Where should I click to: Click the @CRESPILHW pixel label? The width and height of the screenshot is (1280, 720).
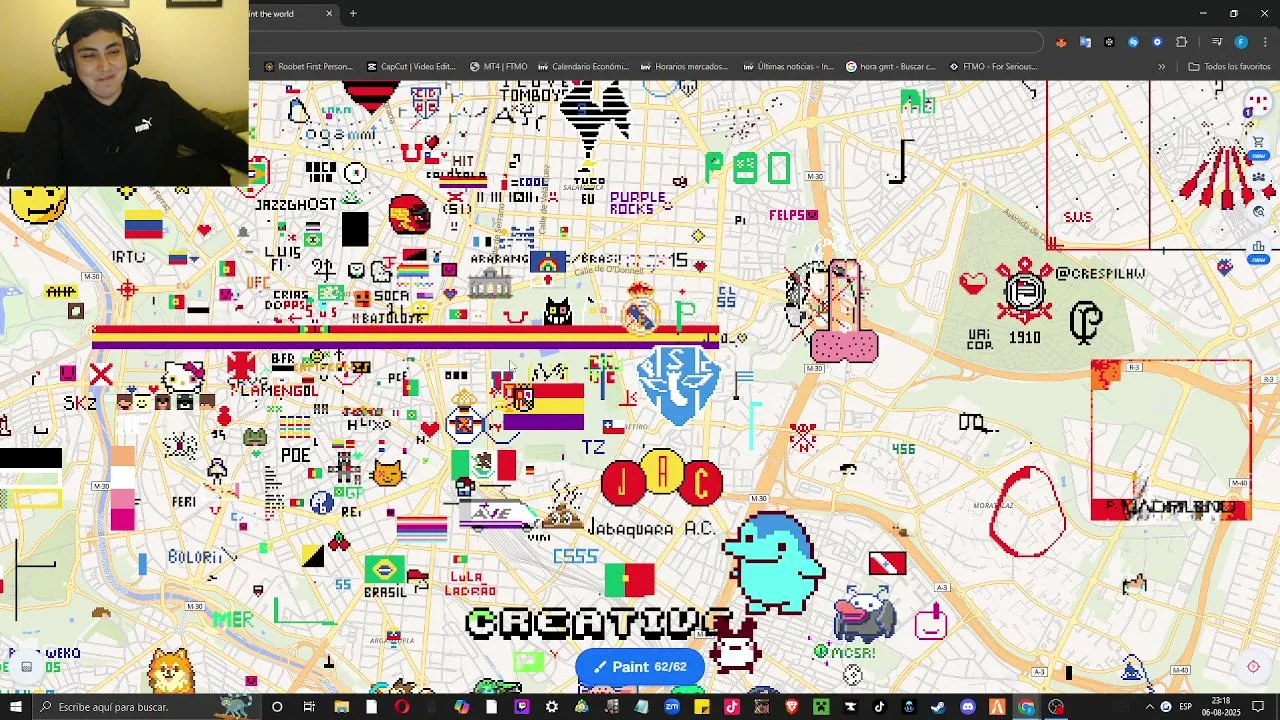coord(1100,273)
